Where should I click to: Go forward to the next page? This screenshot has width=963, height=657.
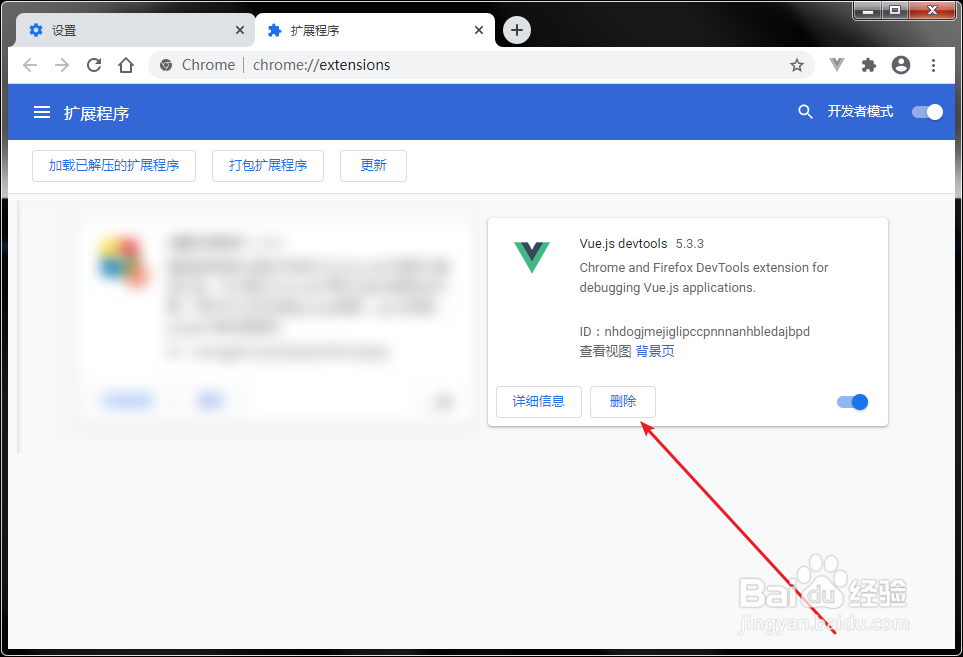click(x=62, y=65)
